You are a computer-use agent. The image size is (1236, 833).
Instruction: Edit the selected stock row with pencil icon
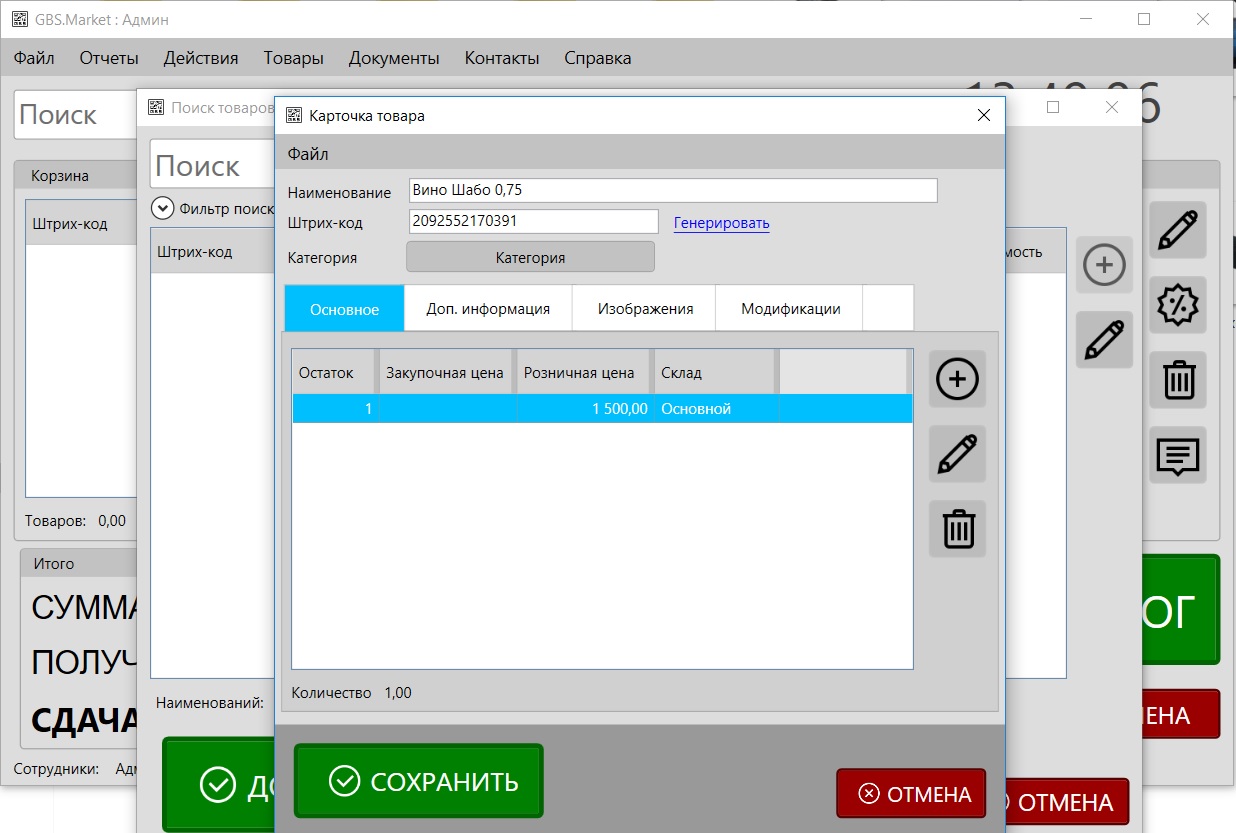click(x=957, y=454)
